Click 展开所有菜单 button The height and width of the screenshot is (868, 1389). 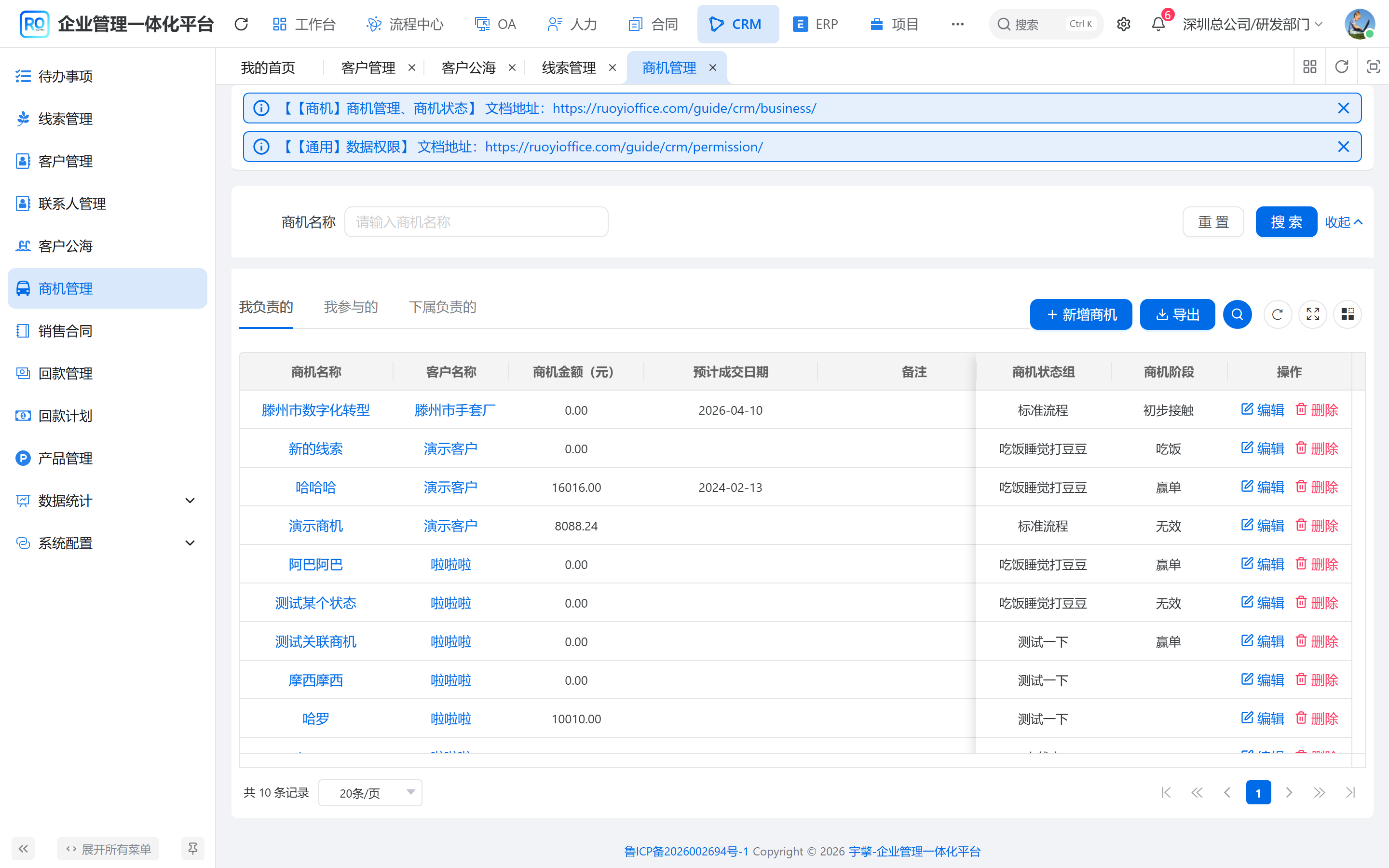click(x=108, y=849)
